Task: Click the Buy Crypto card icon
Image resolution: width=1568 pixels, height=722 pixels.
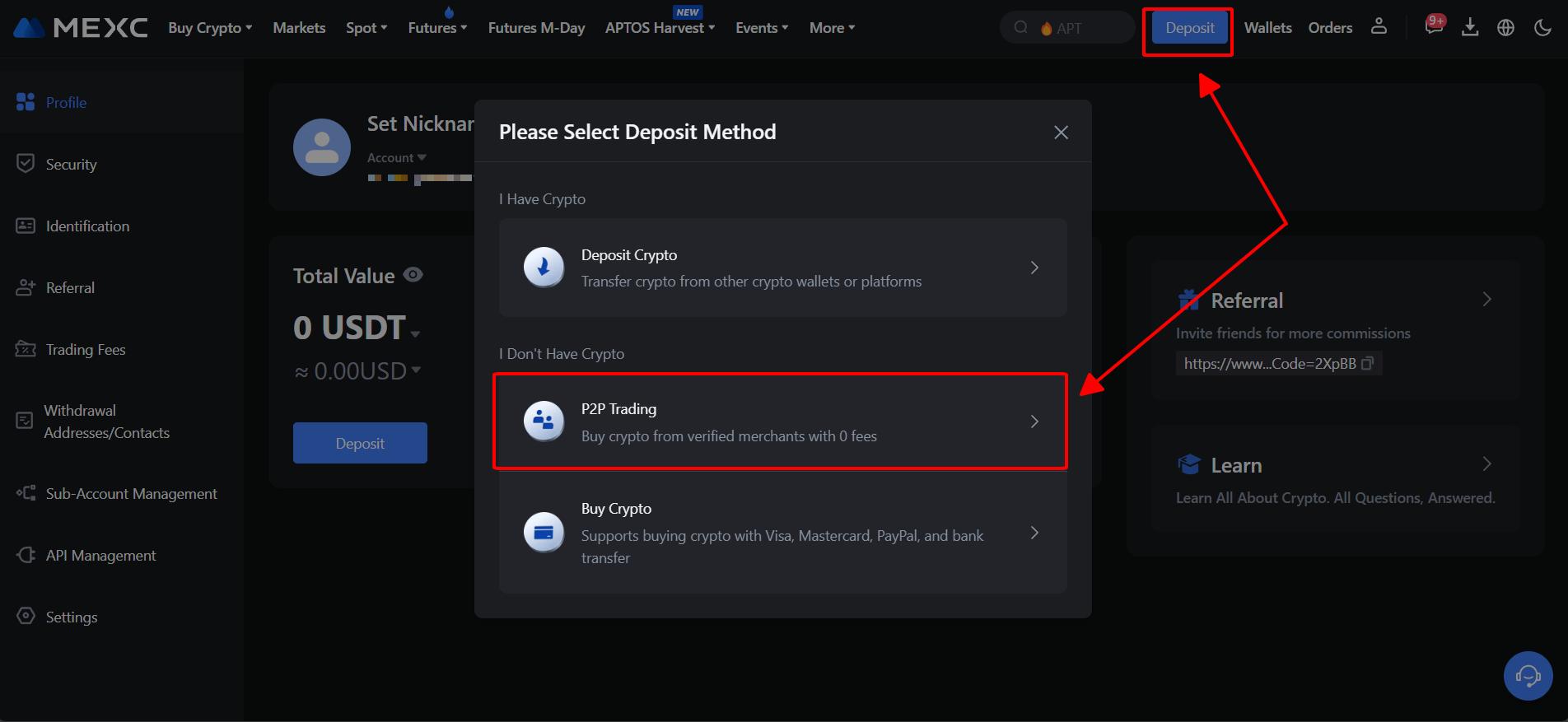Action: (544, 533)
